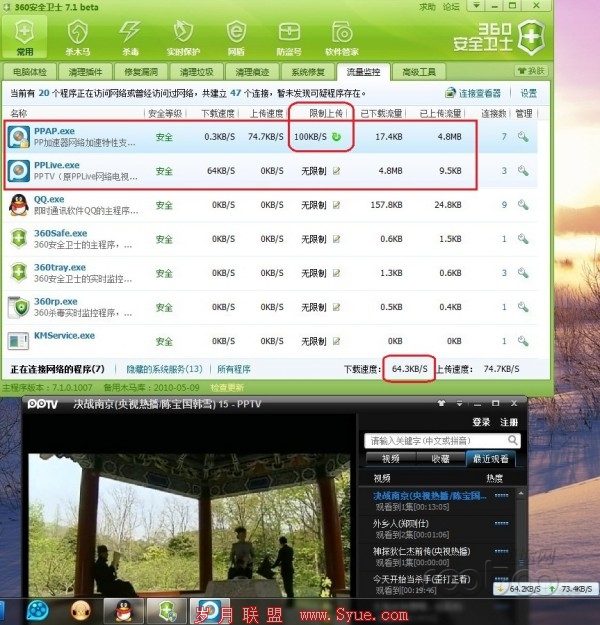The width and height of the screenshot is (600, 625).
Task: Edit the upload limit for QQ.exe
Action: coord(336,205)
